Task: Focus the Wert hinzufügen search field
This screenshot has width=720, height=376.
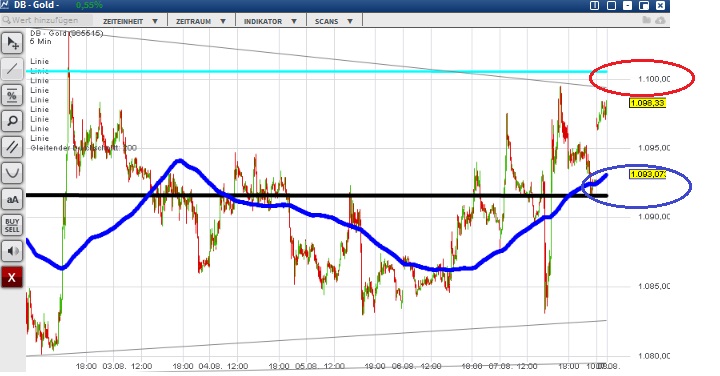Action: [x=47, y=20]
